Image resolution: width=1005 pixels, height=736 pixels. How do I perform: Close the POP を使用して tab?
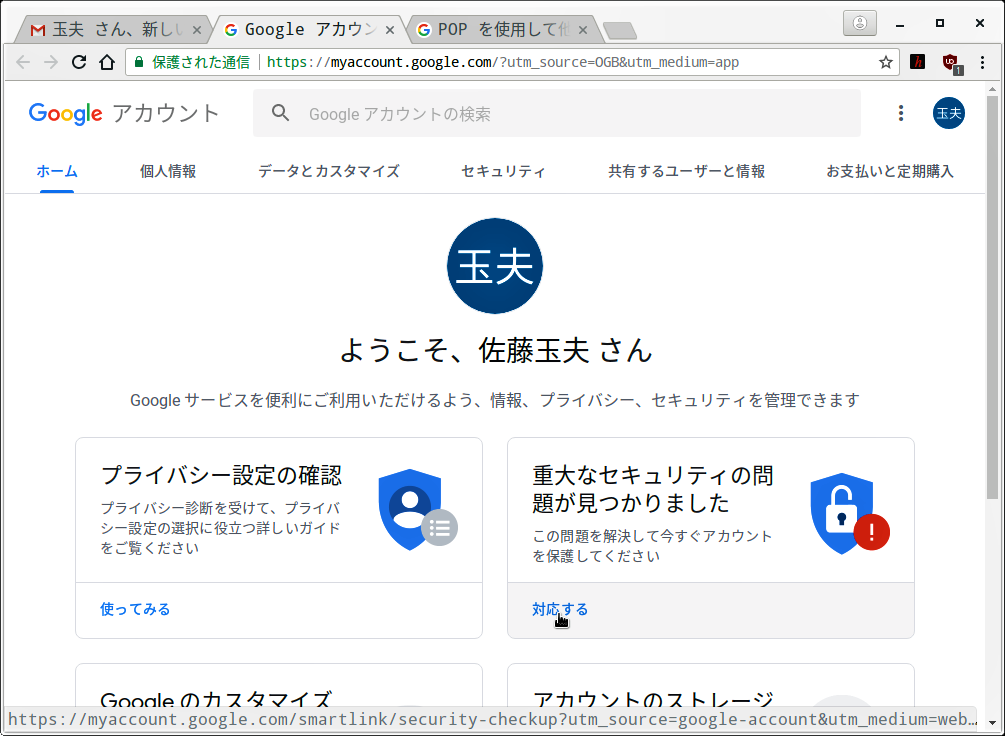click(582, 29)
